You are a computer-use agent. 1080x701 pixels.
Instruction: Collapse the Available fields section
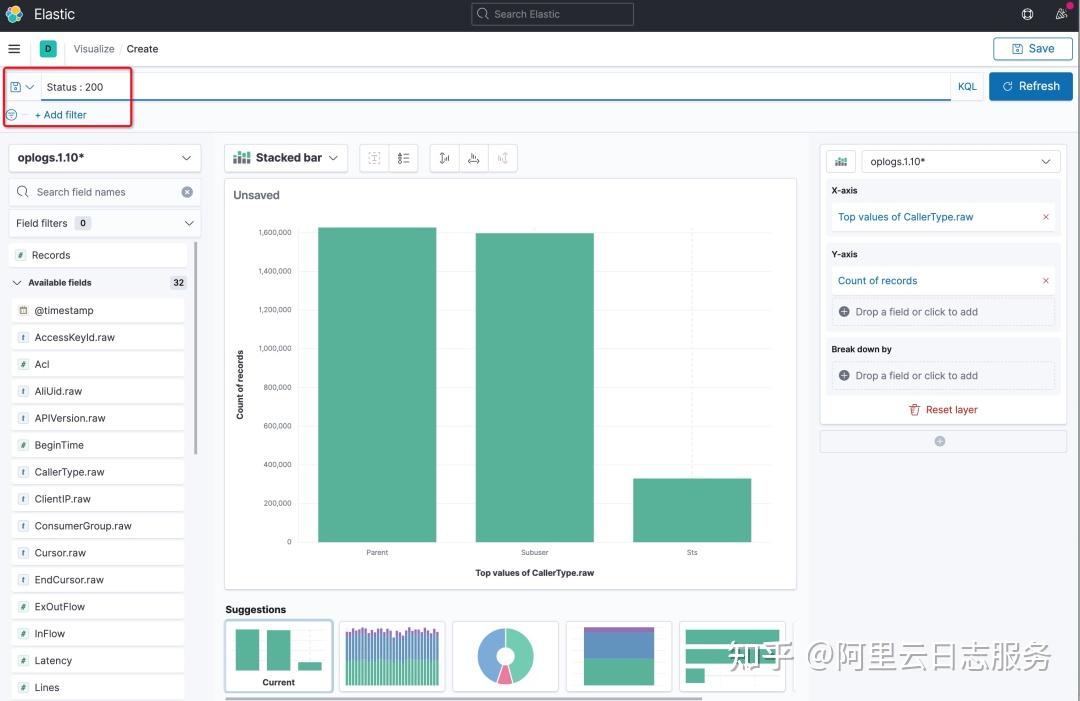(x=16, y=282)
